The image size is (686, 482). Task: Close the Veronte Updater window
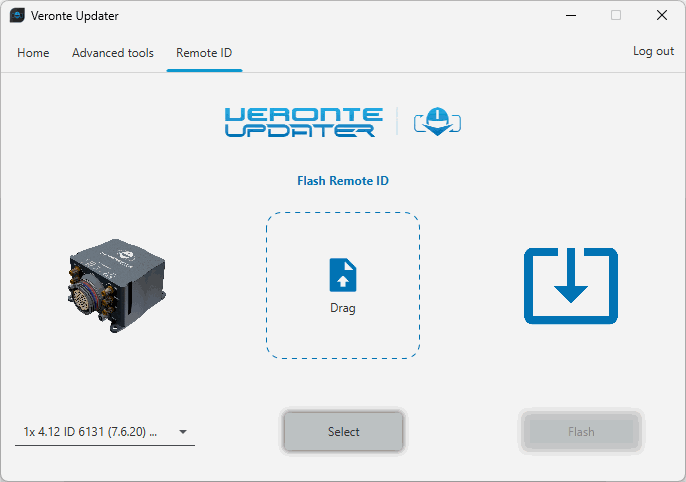[x=662, y=16]
